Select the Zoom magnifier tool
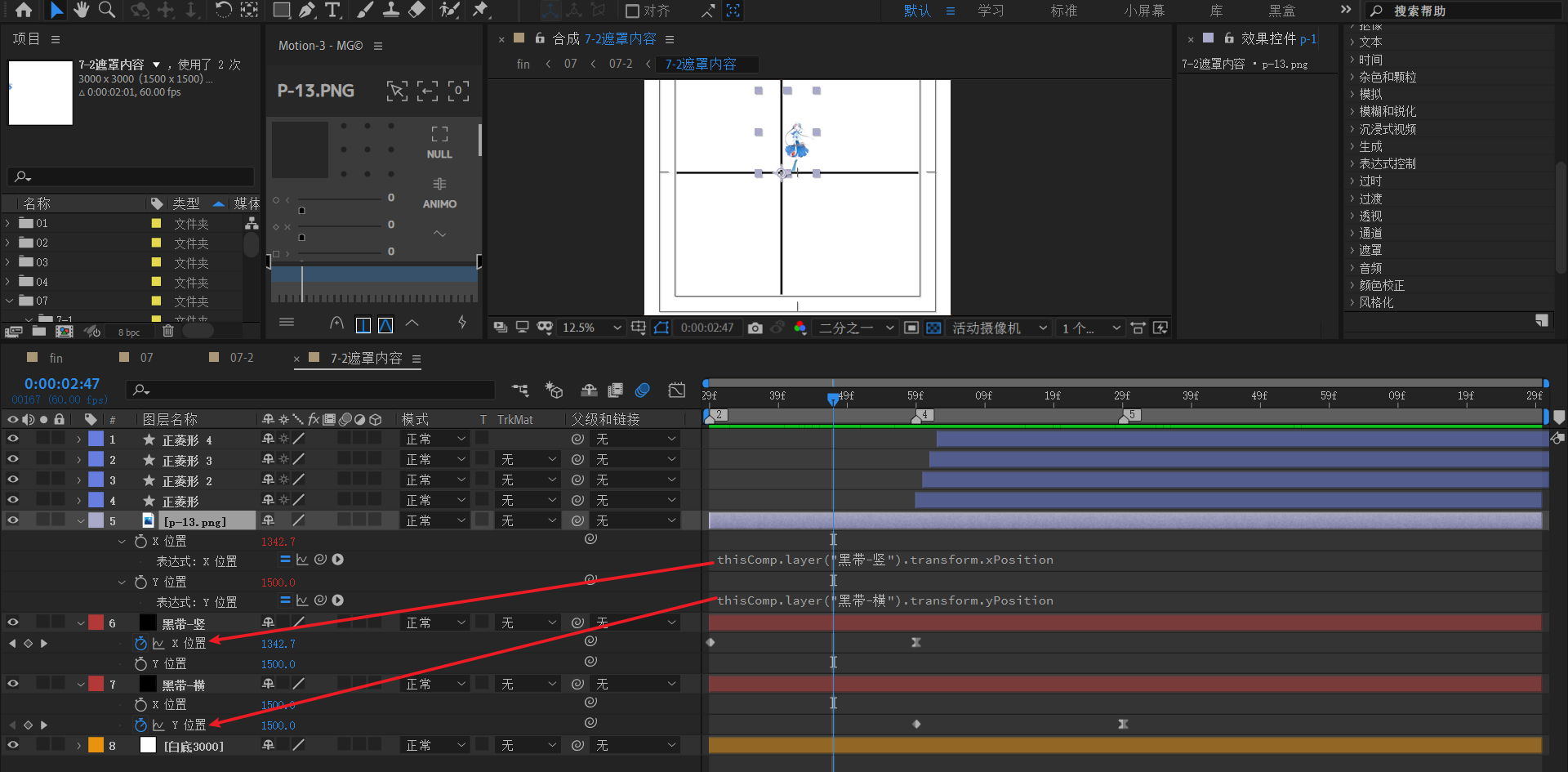 click(107, 10)
